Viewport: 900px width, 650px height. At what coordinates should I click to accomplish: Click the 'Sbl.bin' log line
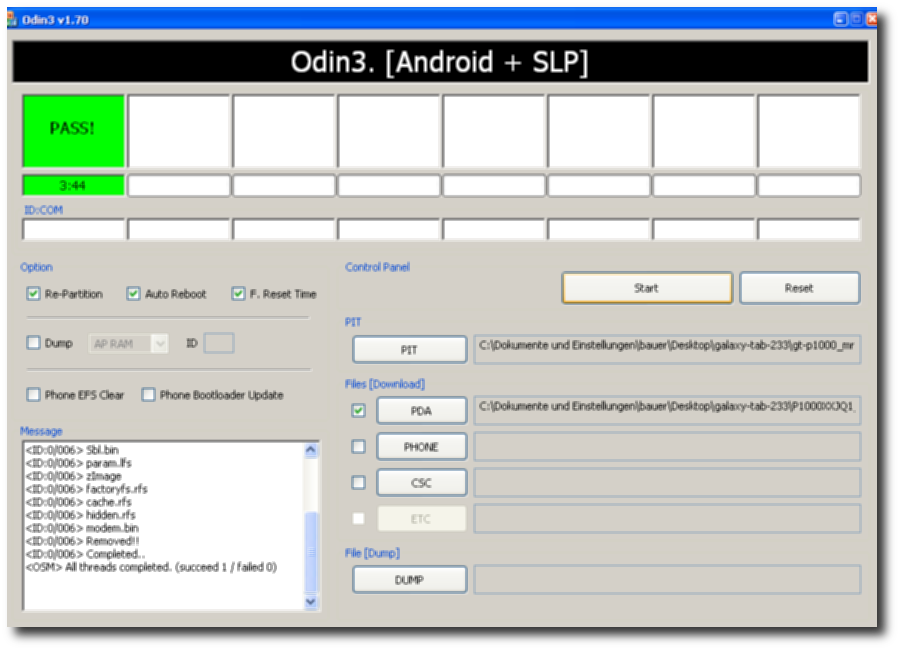click(72, 450)
